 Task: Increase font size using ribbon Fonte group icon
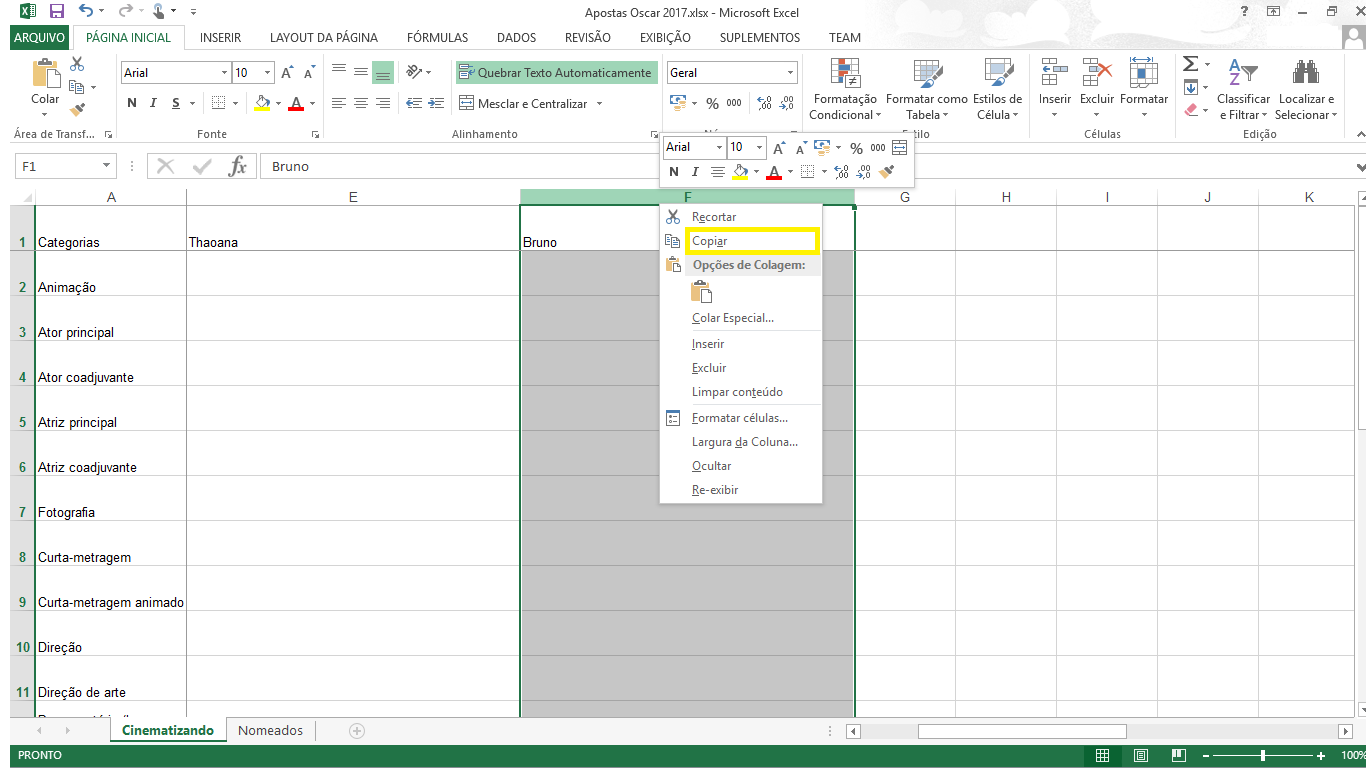click(288, 73)
